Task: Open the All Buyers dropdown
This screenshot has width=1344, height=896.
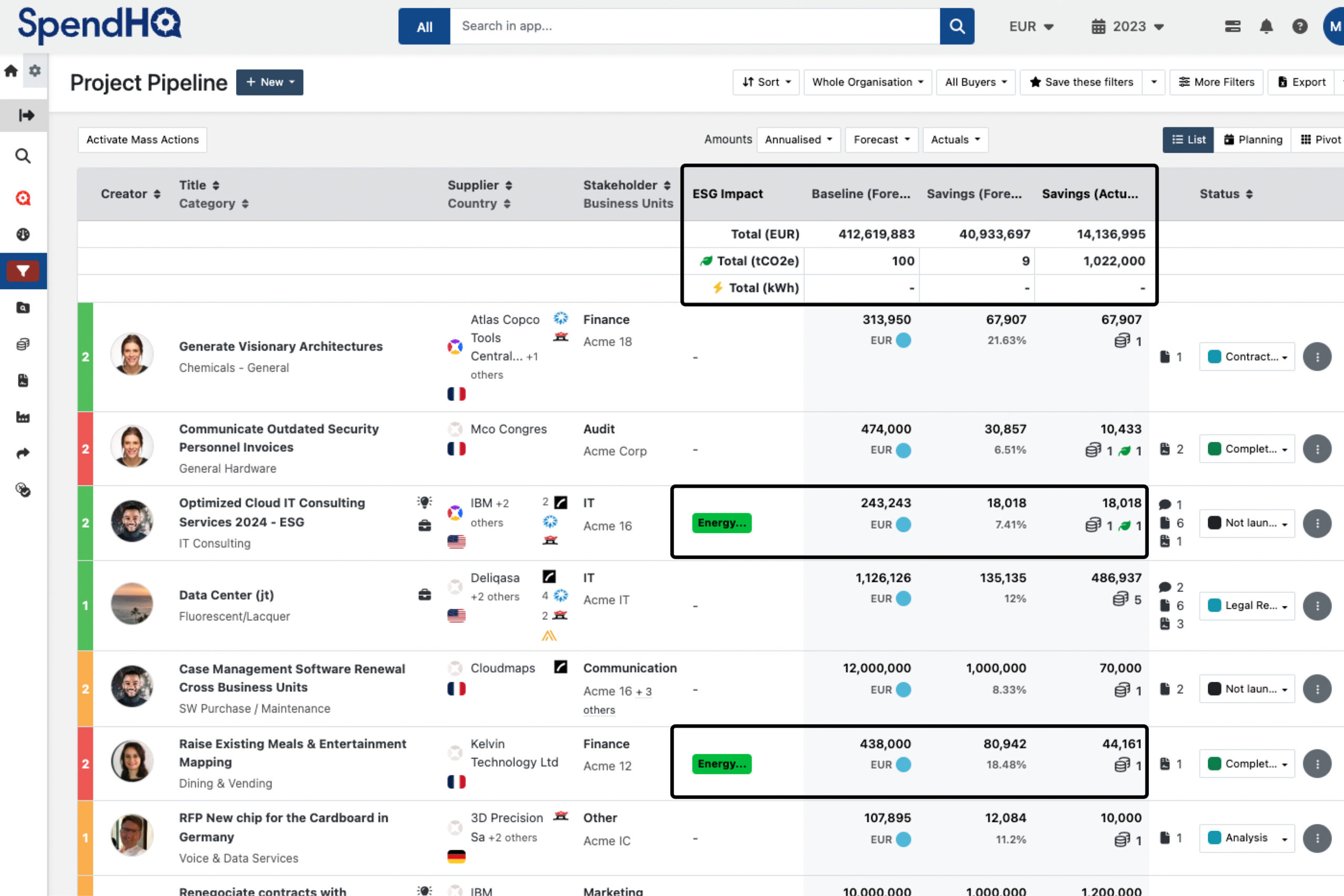Action: 975,82
